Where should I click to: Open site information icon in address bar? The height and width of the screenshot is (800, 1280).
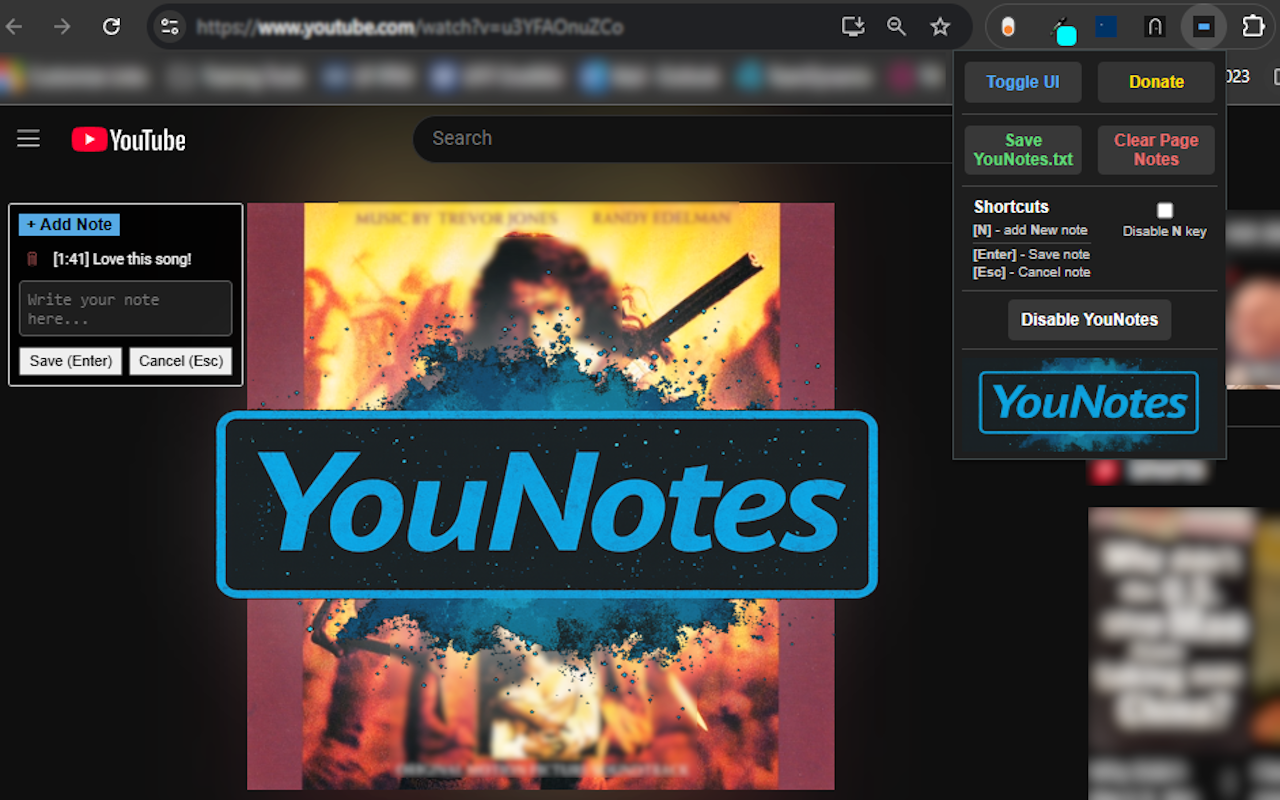click(170, 27)
